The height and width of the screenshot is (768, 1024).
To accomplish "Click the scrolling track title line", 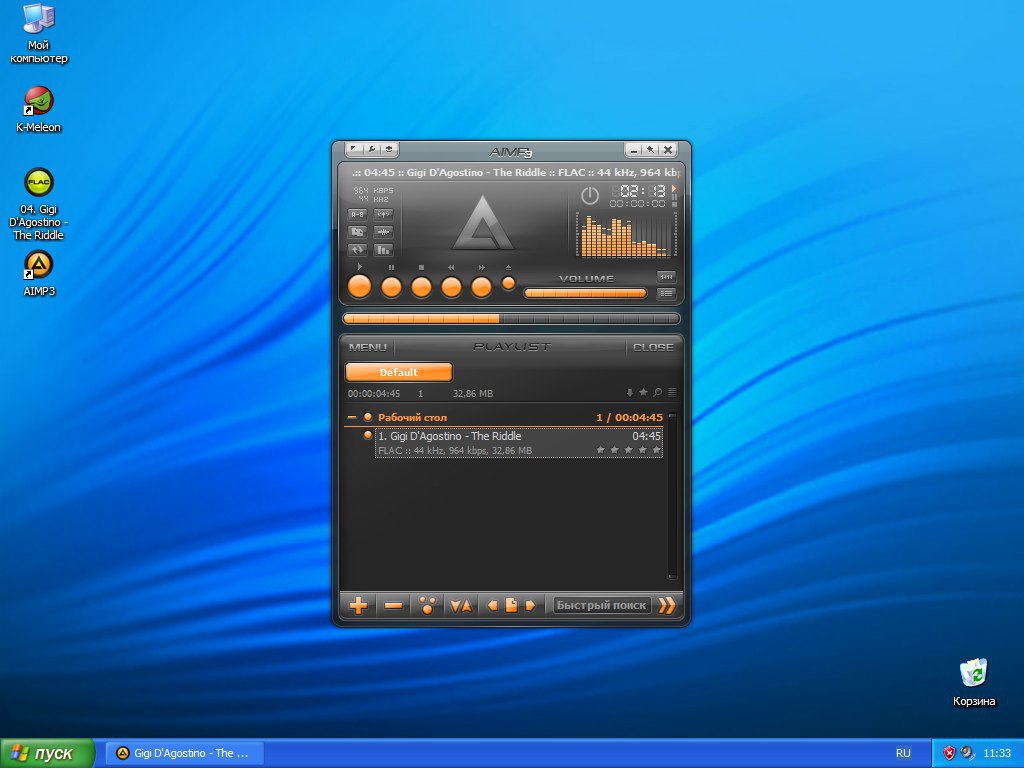I will tap(514, 172).
